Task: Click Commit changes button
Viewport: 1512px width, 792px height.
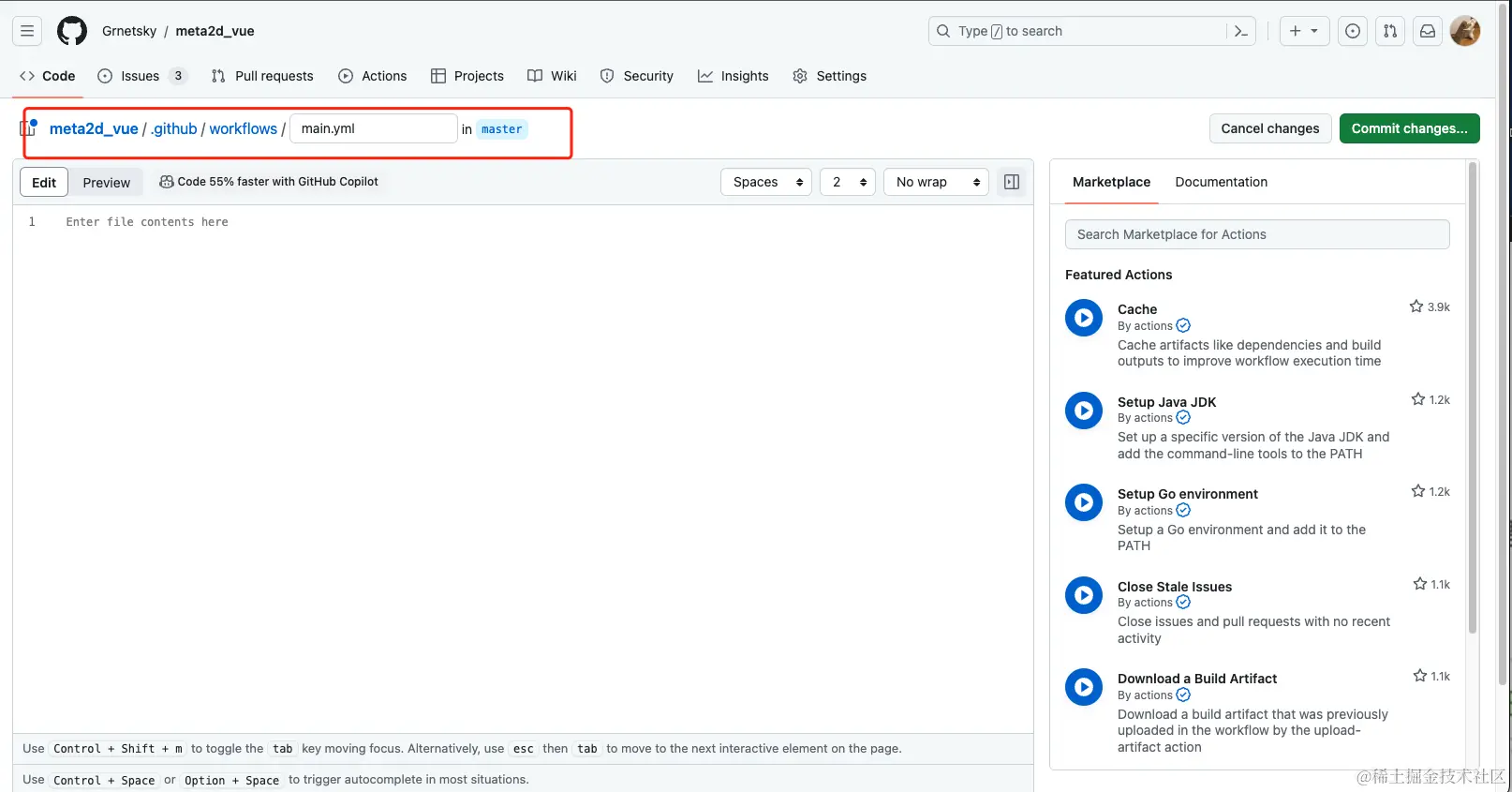Action: click(x=1410, y=128)
